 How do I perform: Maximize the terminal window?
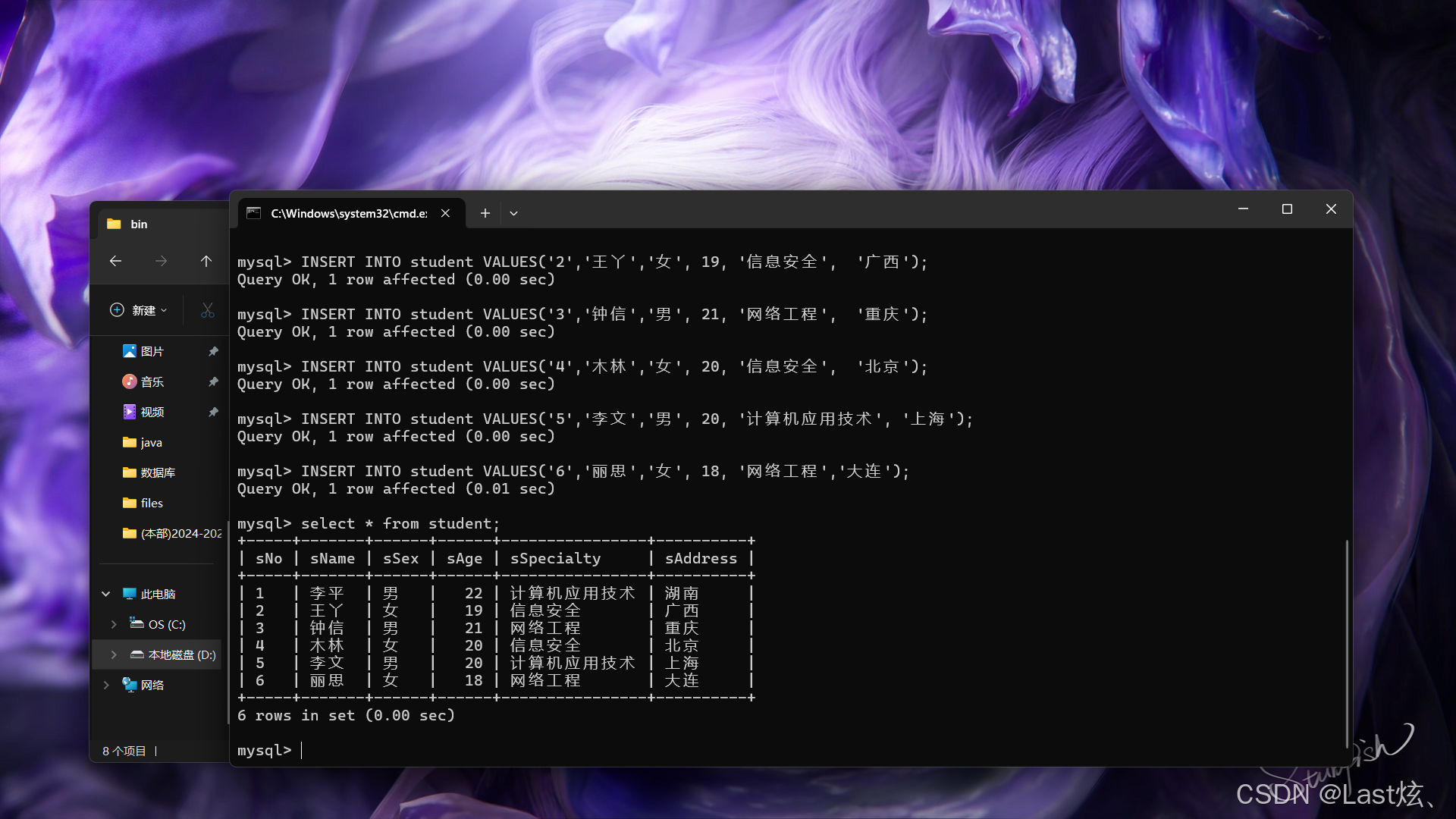point(1287,209)
